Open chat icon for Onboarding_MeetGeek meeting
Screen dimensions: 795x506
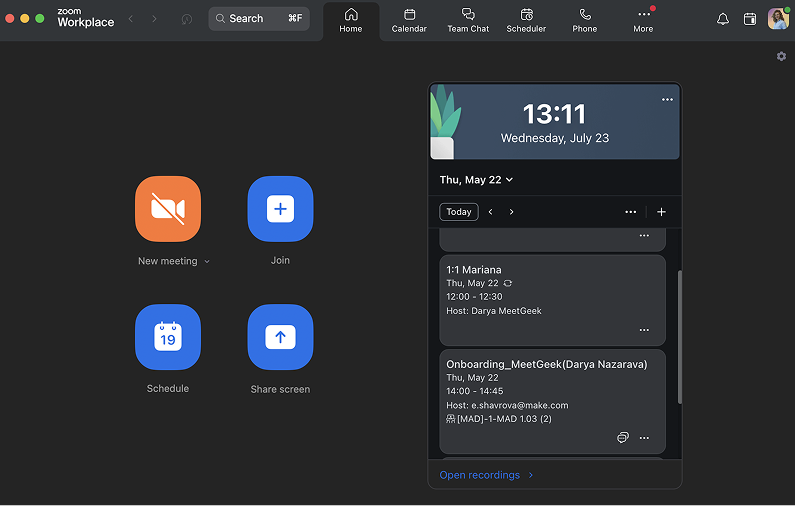pos(623,438)
